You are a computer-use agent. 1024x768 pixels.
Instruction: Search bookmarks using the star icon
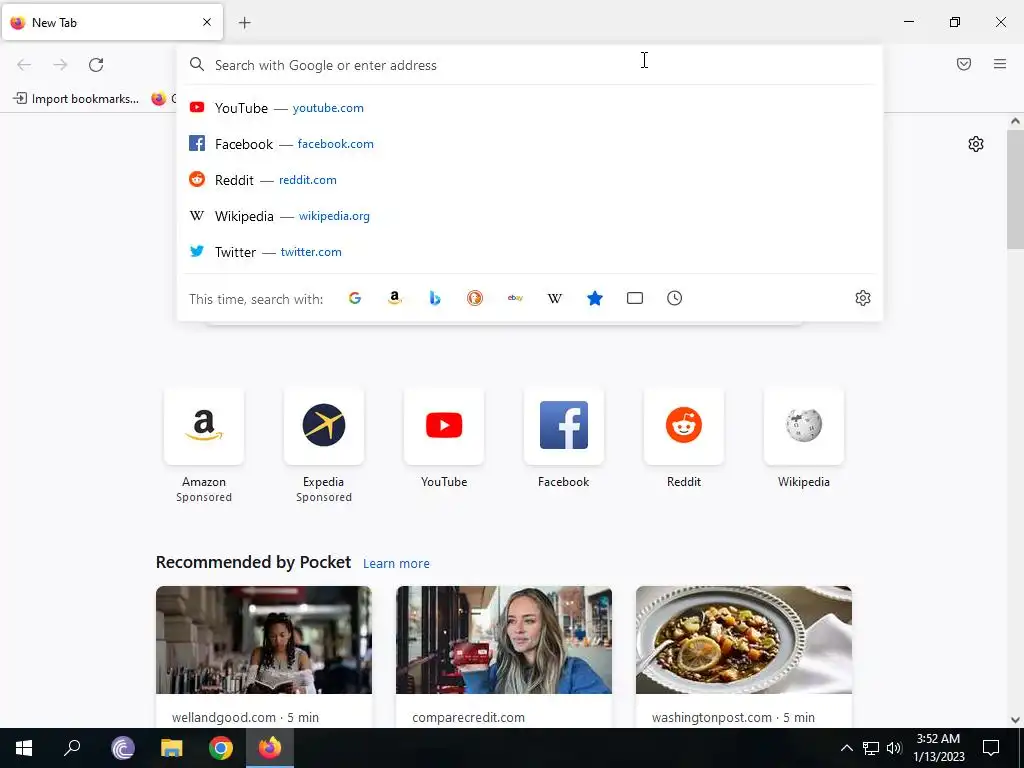coord(595,298)
